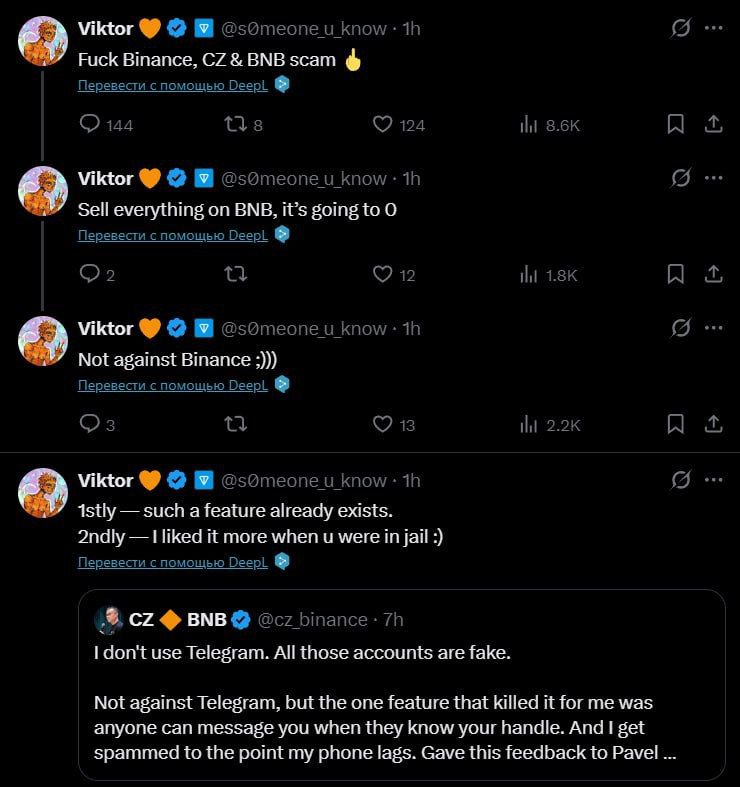Open three-dot menu on 'Sell everything' tweet

coord(713,178)
